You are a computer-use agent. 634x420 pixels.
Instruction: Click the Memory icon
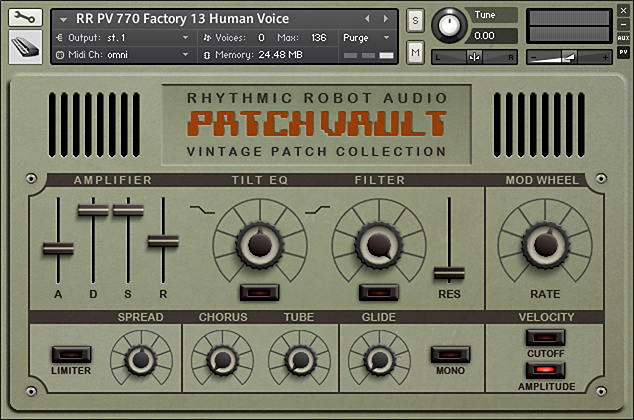click(x=207, y=55)
